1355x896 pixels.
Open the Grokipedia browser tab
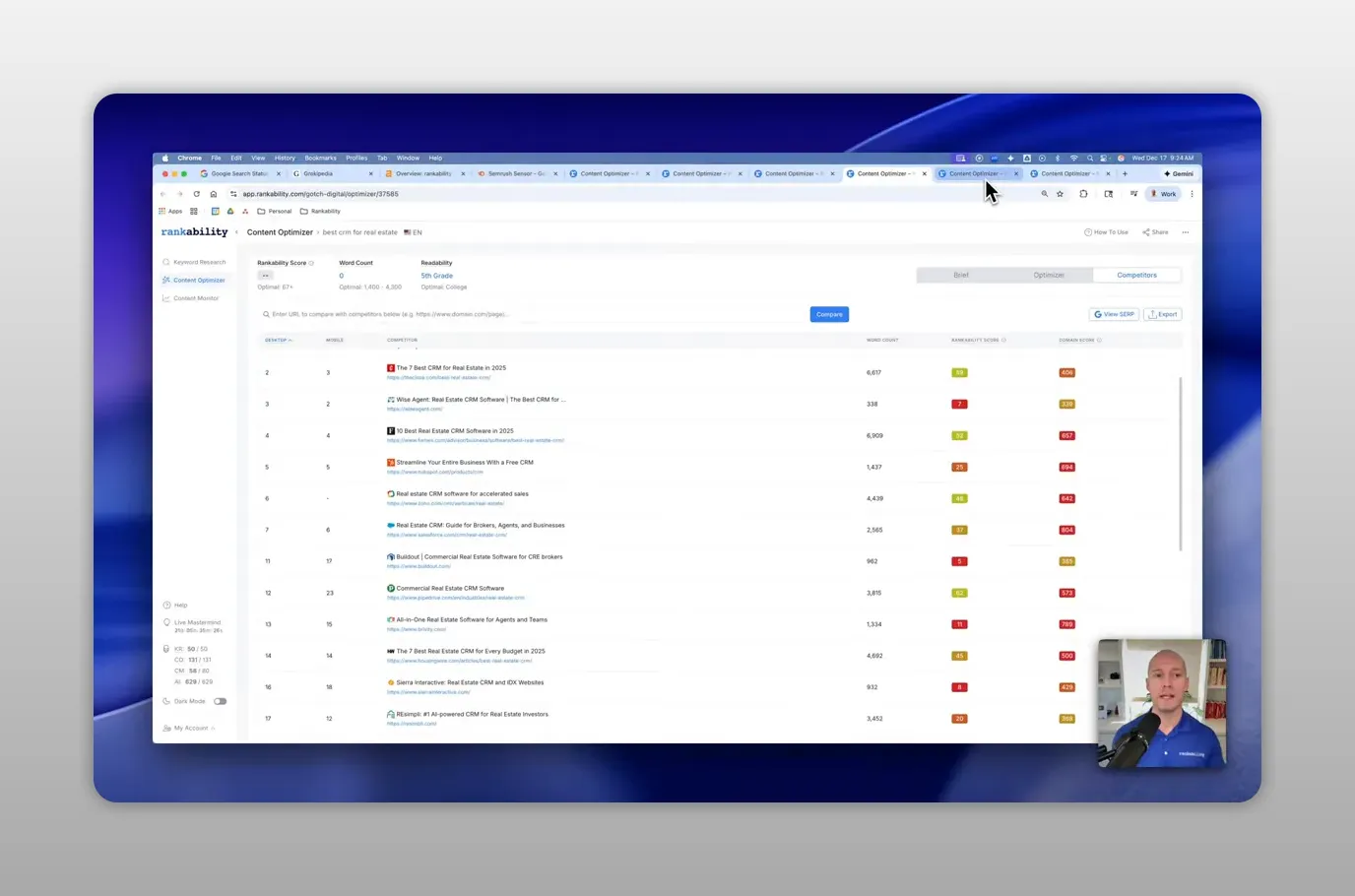pyautogui.click(x=332, y=173)
